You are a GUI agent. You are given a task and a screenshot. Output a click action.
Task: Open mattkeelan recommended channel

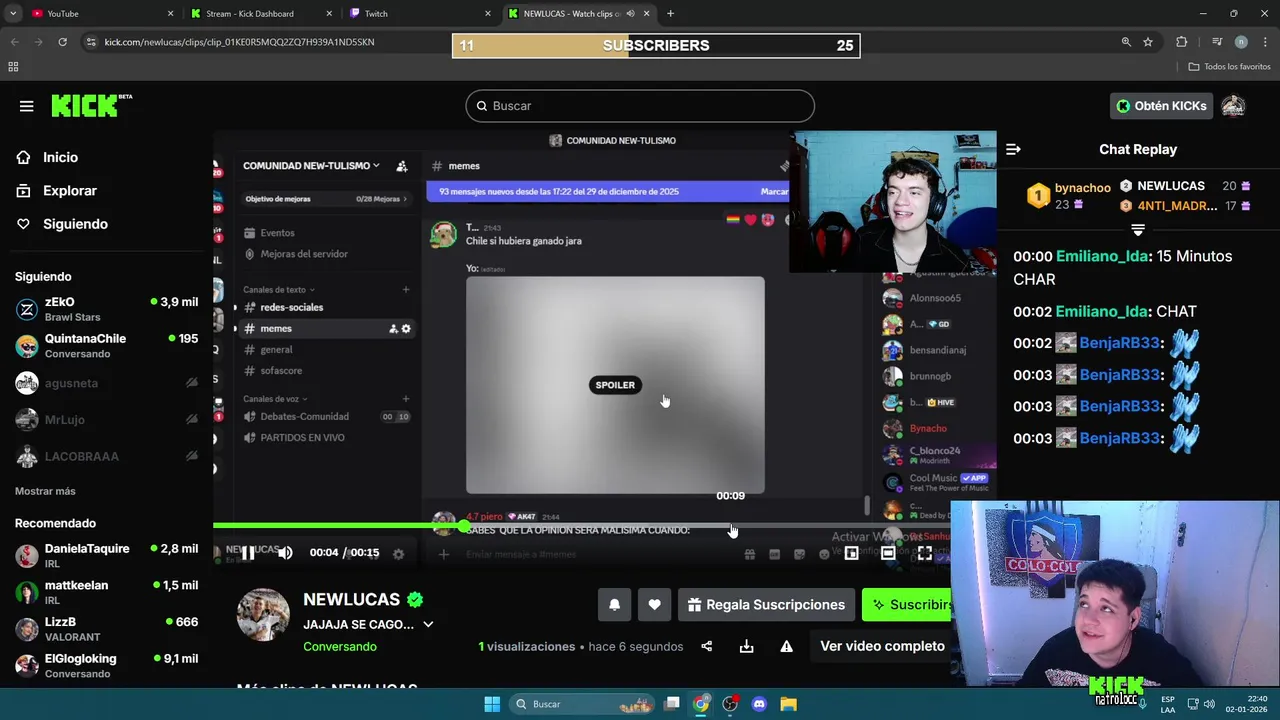tap(106, 592)
